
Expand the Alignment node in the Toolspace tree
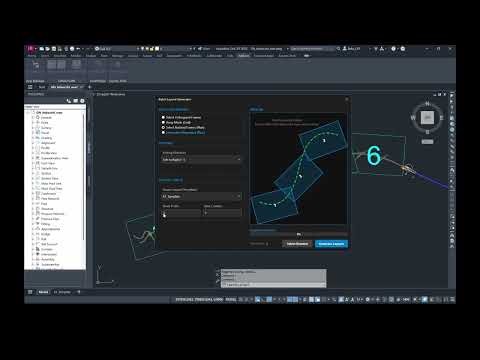[33, 143]
